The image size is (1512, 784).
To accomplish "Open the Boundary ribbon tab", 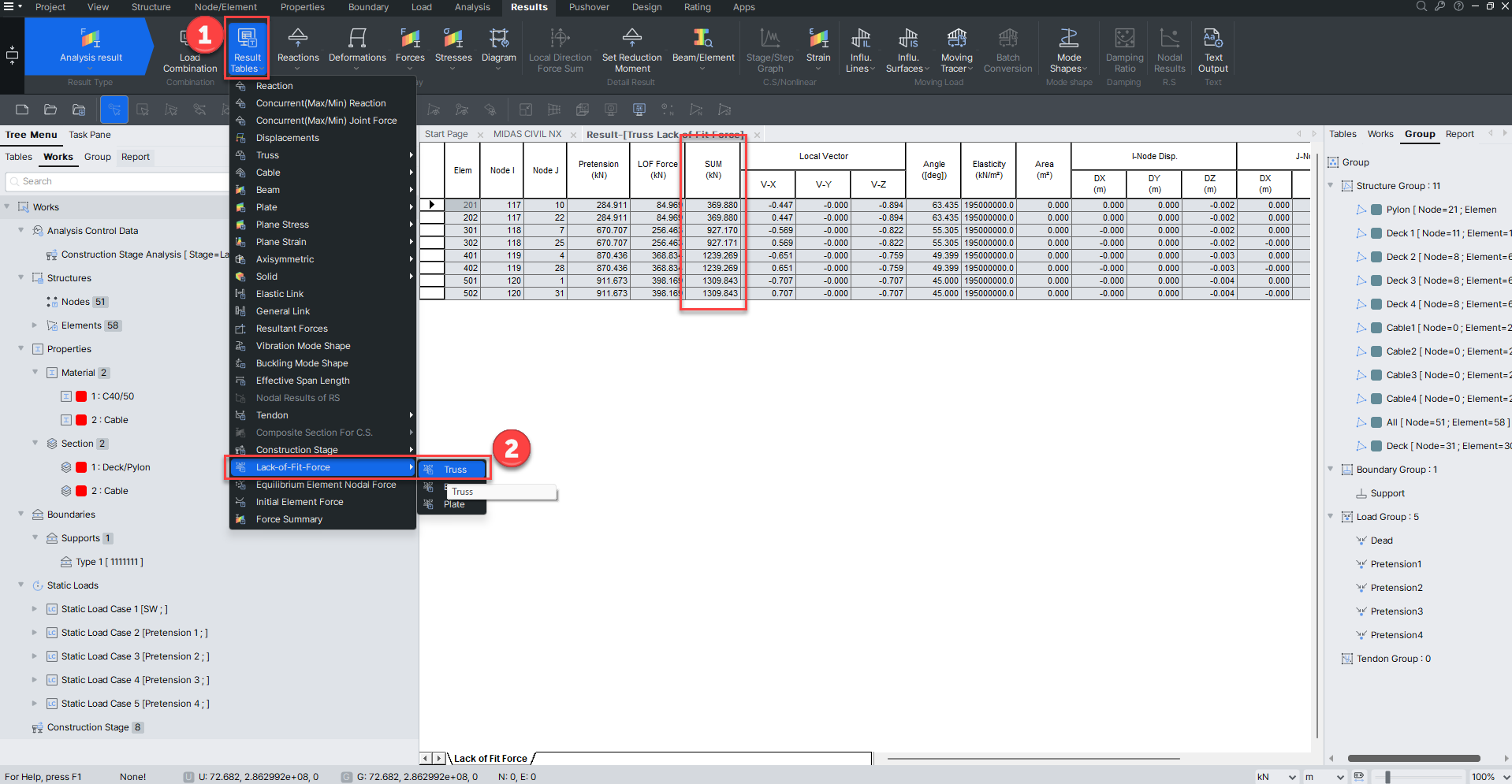I will pos(368,7).
